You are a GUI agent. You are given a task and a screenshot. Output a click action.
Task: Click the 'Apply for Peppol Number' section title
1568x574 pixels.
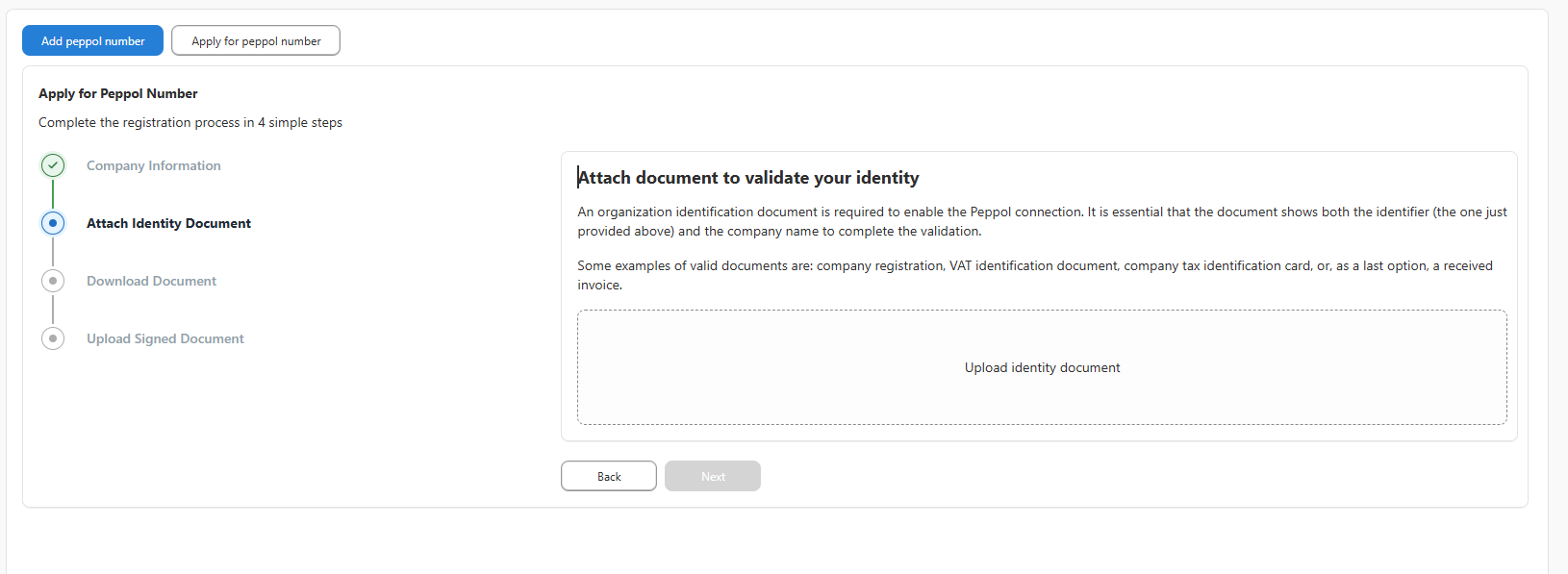pos(118,93)
